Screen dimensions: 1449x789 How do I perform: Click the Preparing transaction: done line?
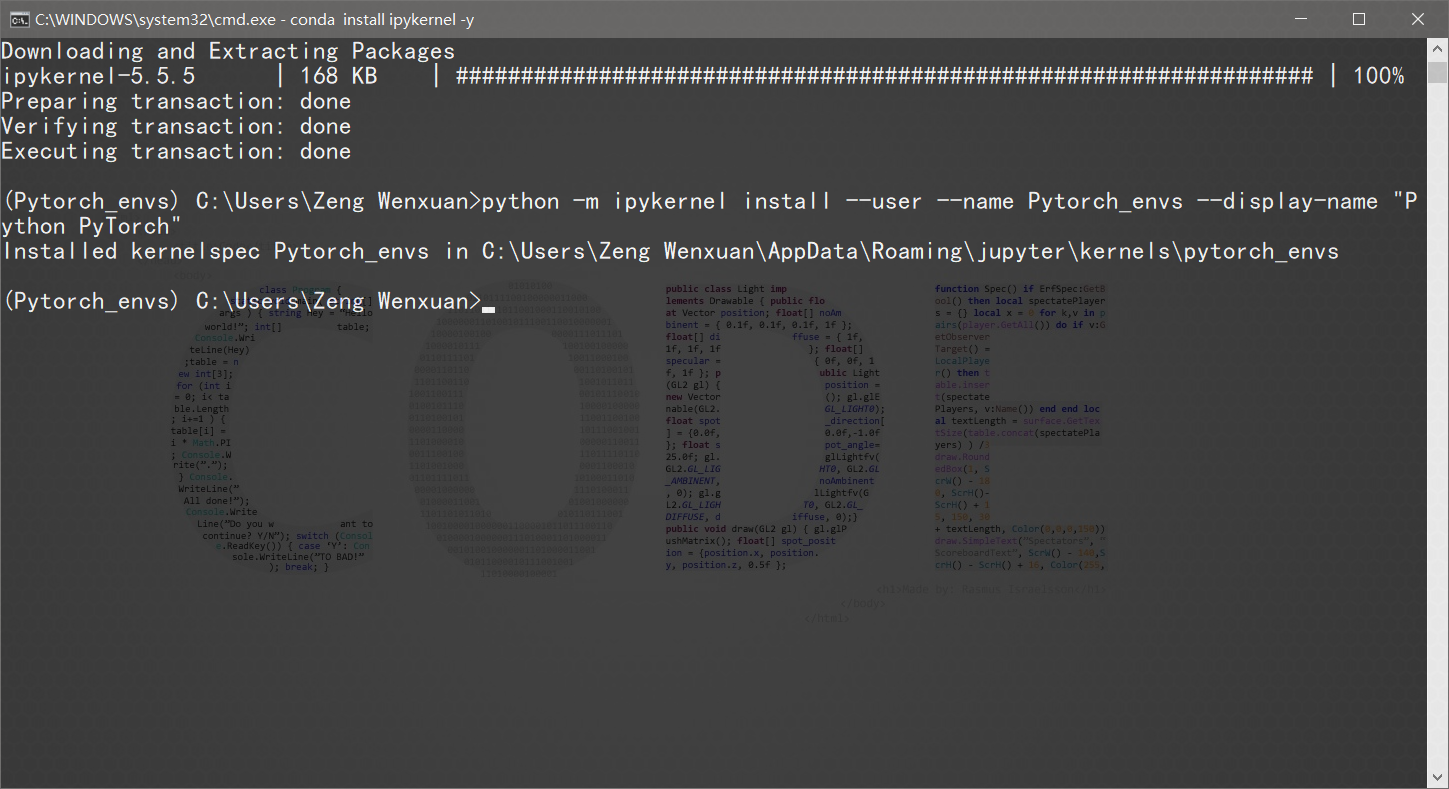[x=175, y=100]
